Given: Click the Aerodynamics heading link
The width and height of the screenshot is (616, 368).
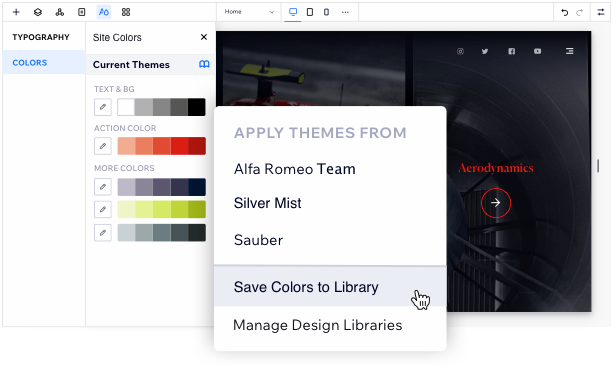Looking at the screenshot, I should (x=496, y=168).
